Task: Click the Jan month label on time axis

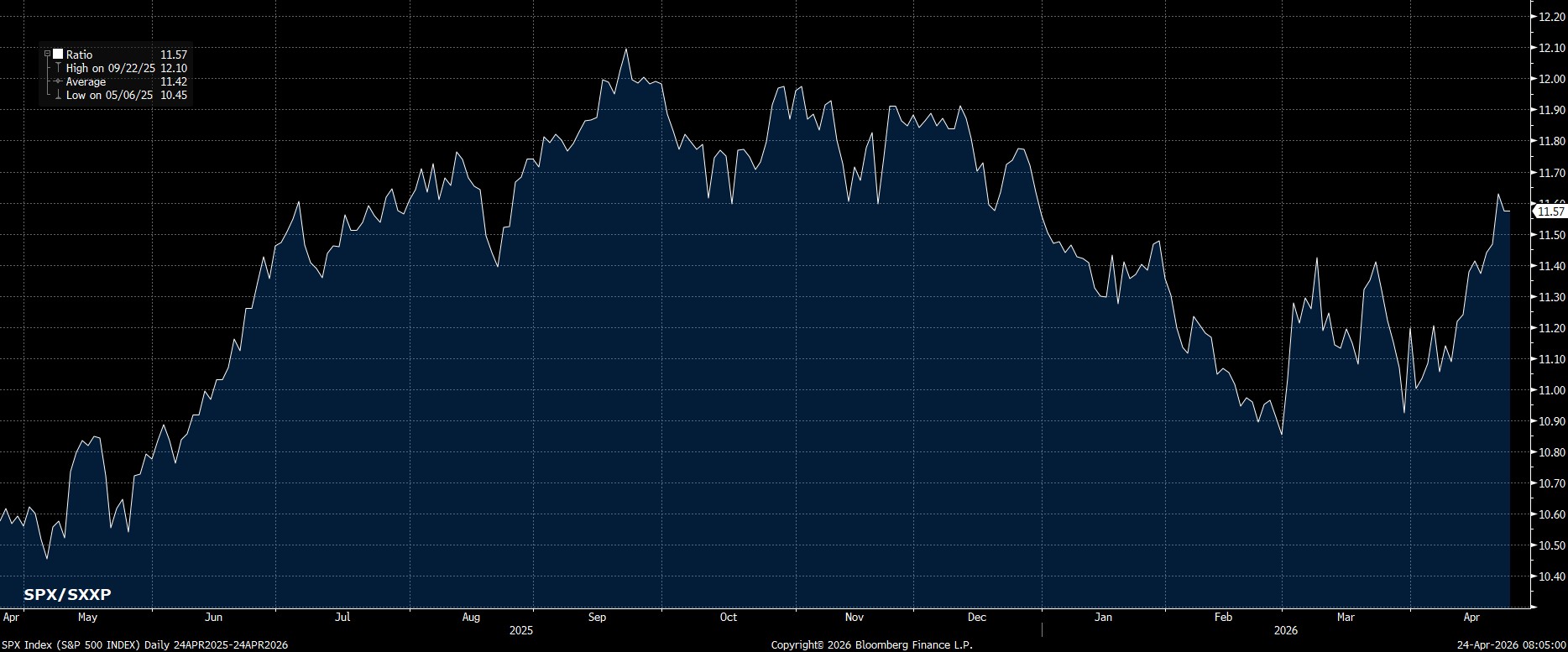Action: click(x=1103, y=617)
